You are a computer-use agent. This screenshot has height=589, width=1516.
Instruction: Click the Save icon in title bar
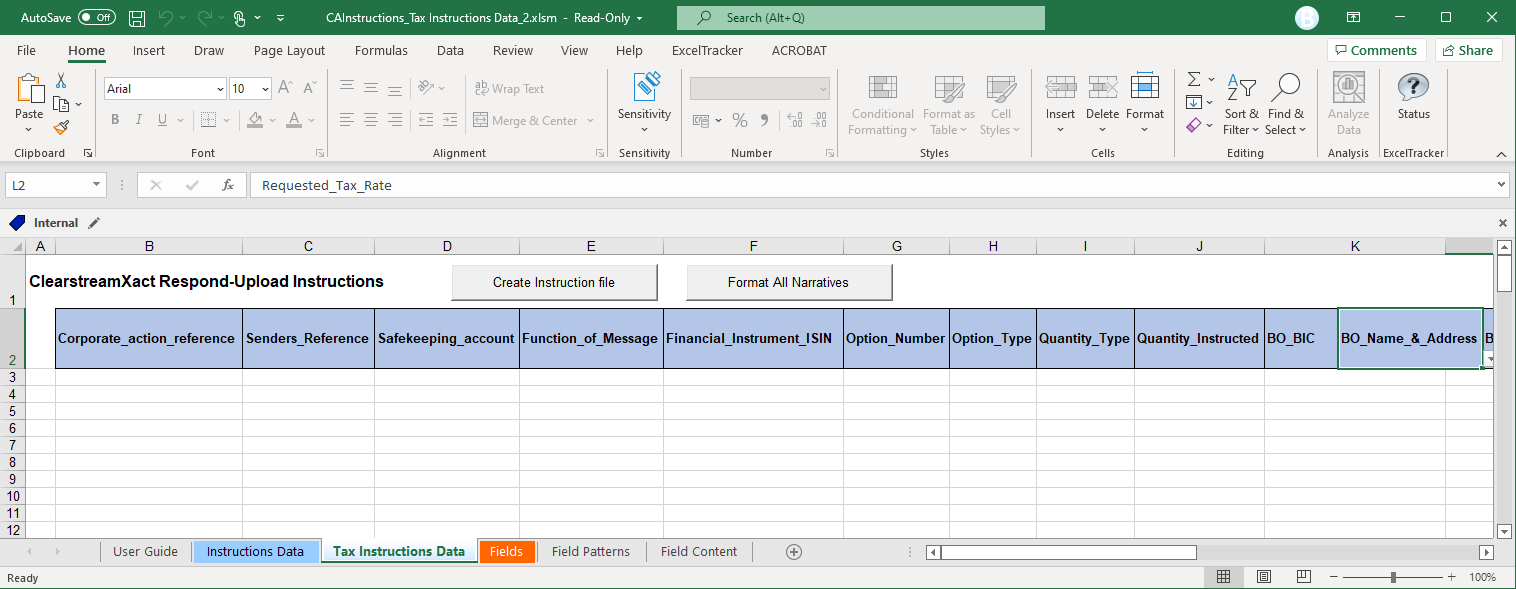tap(137, 18)
